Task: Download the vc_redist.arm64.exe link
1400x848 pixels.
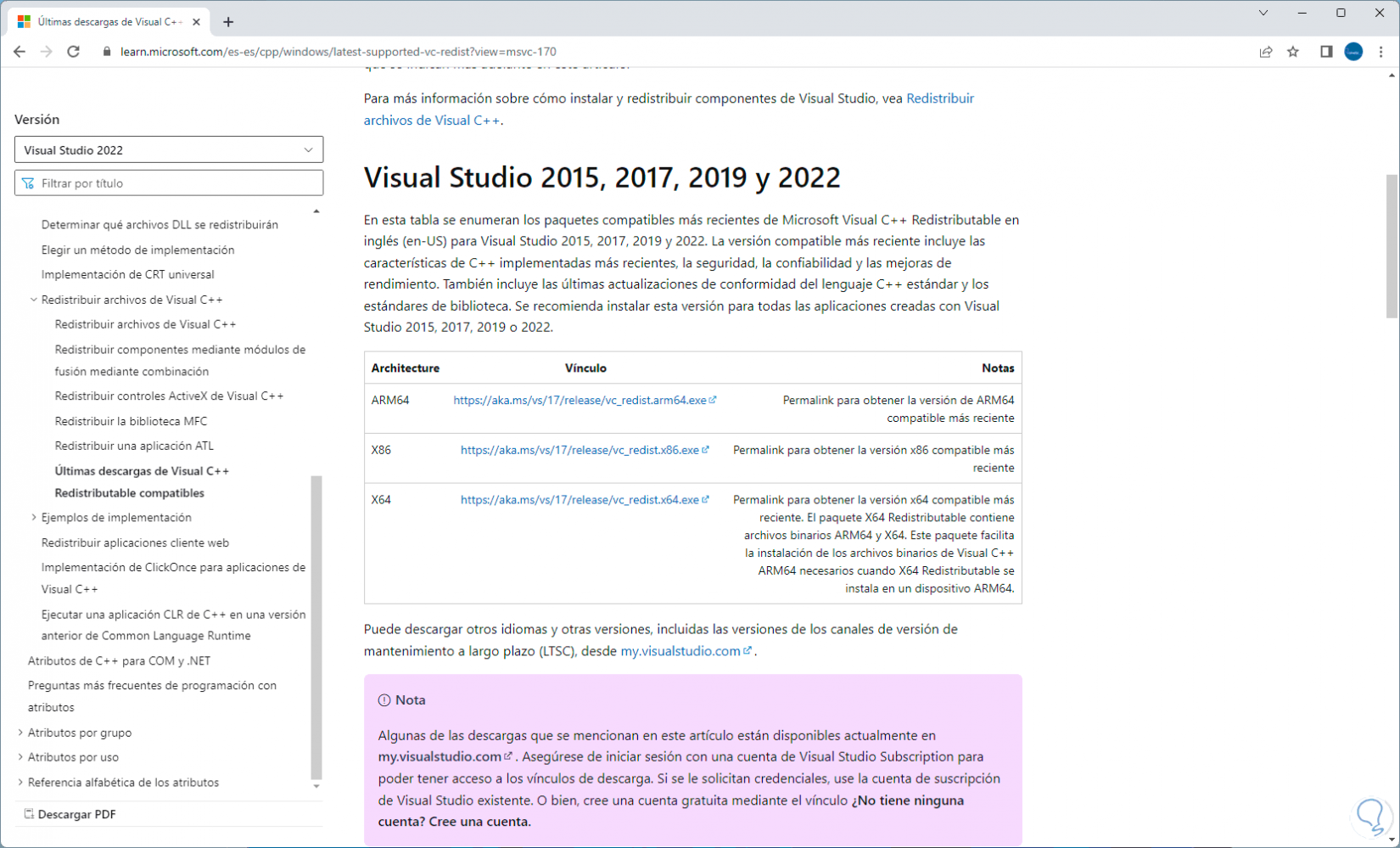Action: [x=584, y=400]
